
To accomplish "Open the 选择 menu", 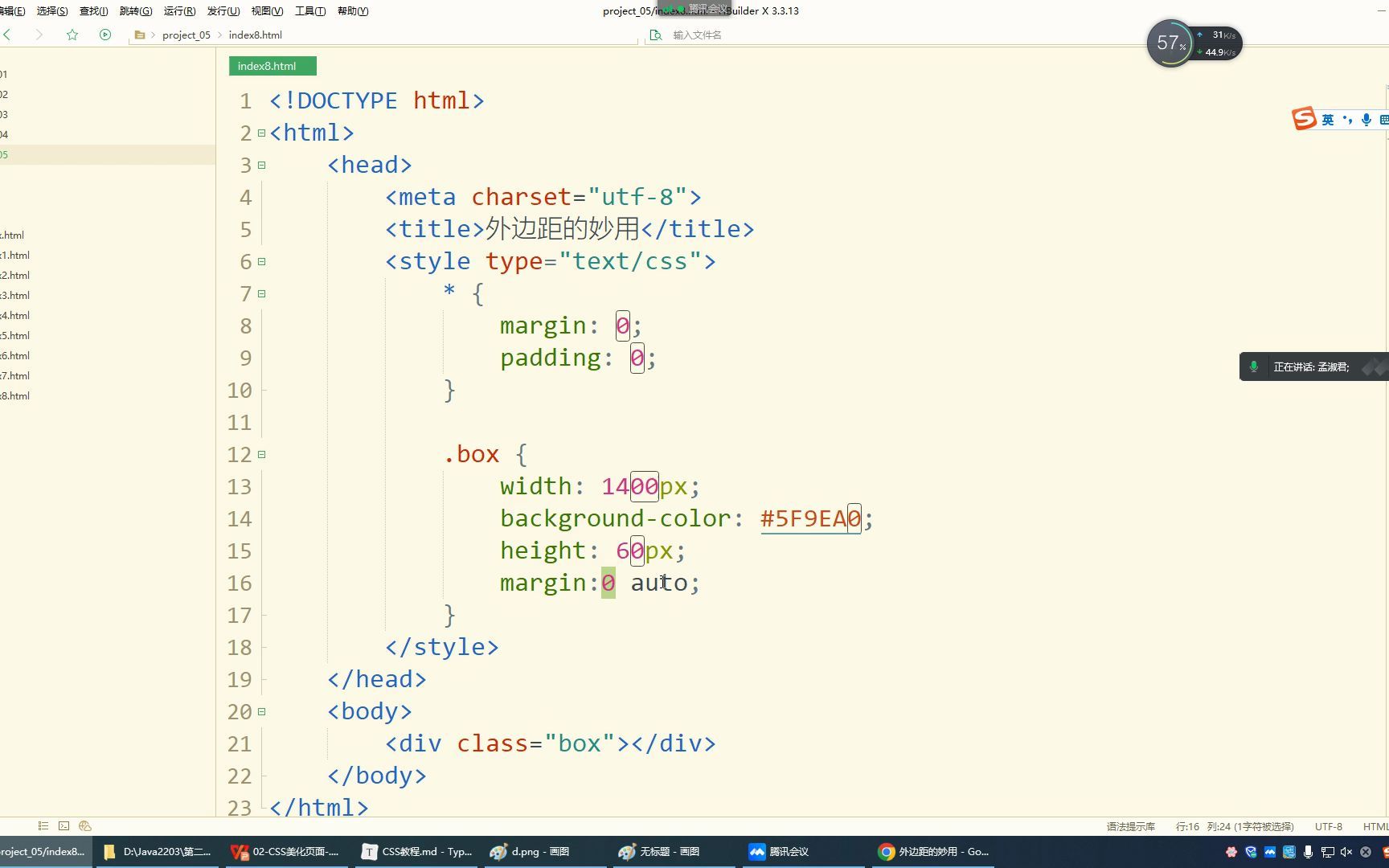I will click(52, 10).
